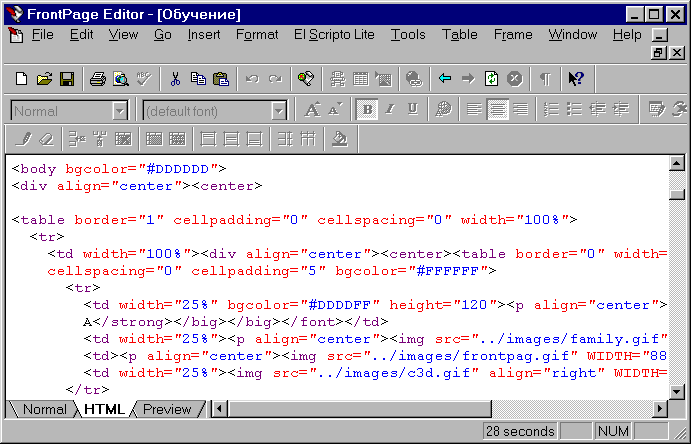Toggle the center alignment button
Image resolution: width=691 pixels, height=444 pixels.
pyautogui.click(x=497, y=110)
